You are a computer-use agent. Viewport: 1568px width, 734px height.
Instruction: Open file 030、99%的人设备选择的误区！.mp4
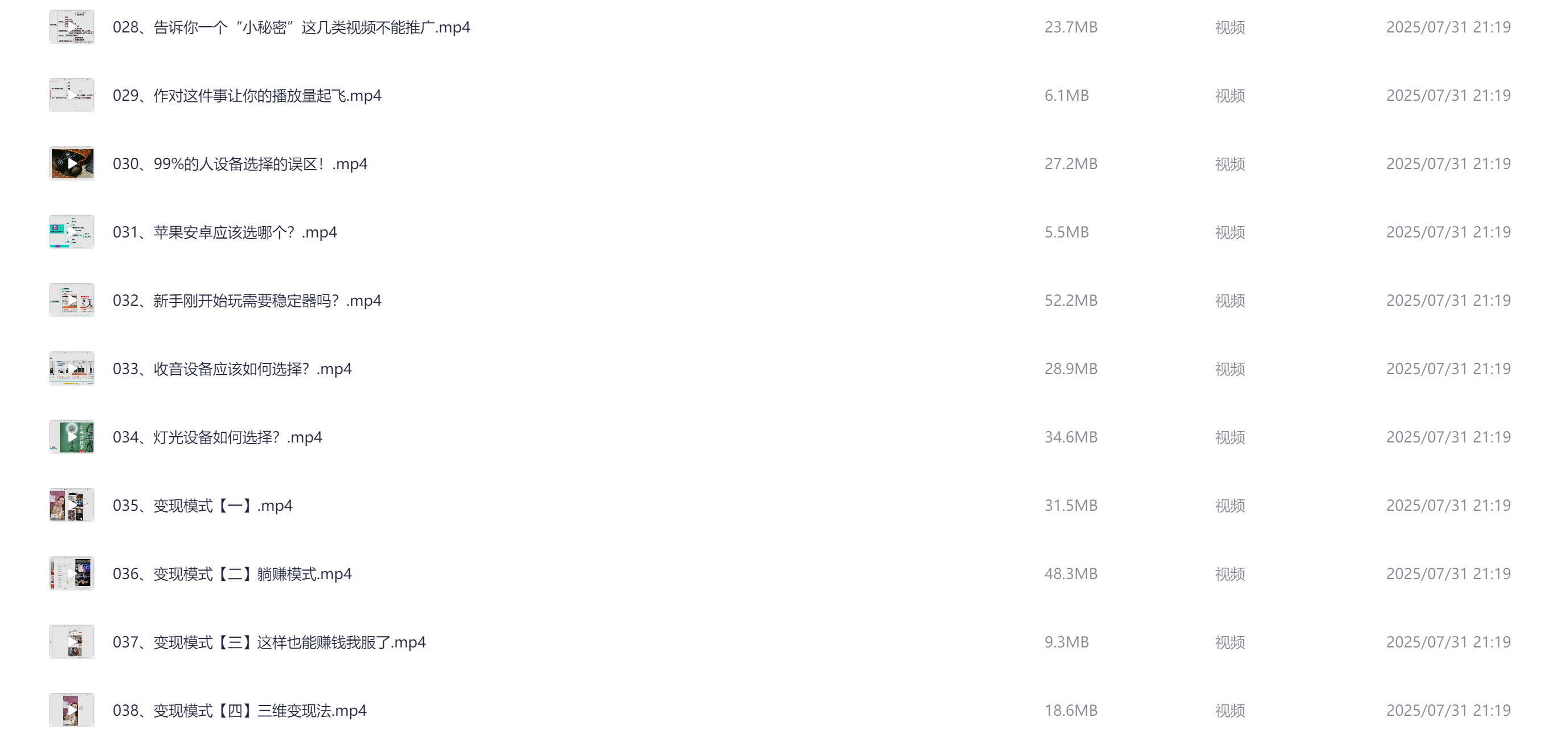pos(240,164)
